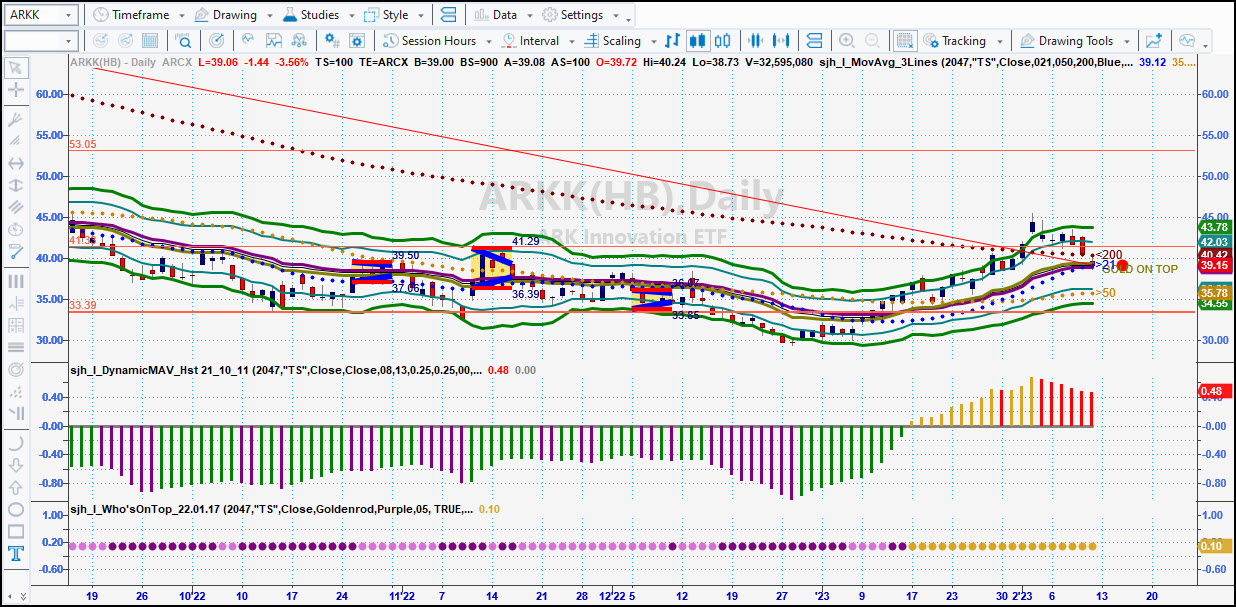Click the edit studies wave icon
This screenshot has height=607, width=1236.
coord(274,41)
